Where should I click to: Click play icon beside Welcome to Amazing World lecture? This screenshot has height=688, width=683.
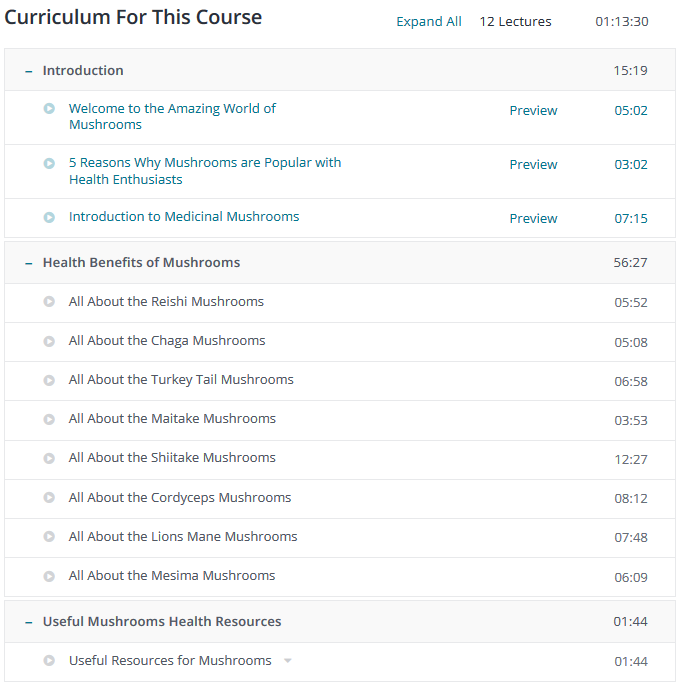click(49, 109)
